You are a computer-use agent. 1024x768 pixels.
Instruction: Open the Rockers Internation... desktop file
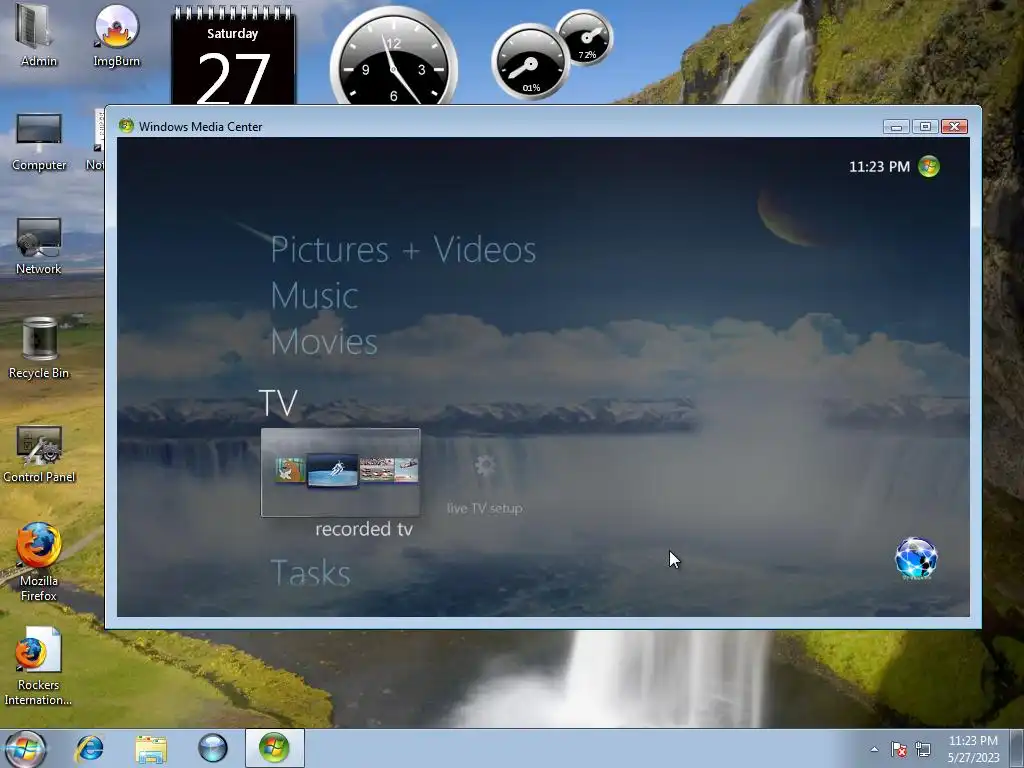[x=39, y=665]
